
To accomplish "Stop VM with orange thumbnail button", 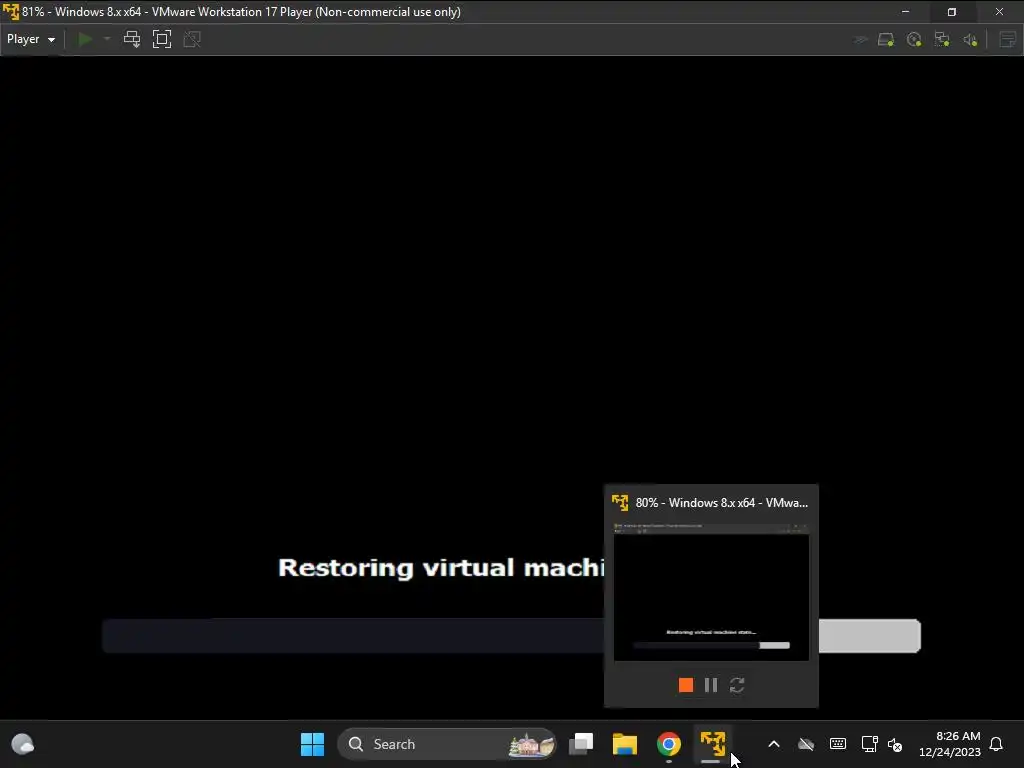I will pos(686,684).
